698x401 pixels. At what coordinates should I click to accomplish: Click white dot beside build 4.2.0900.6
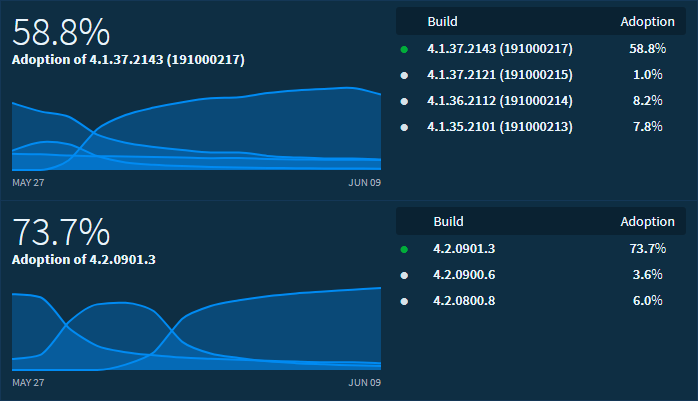[x=404, y=274]
